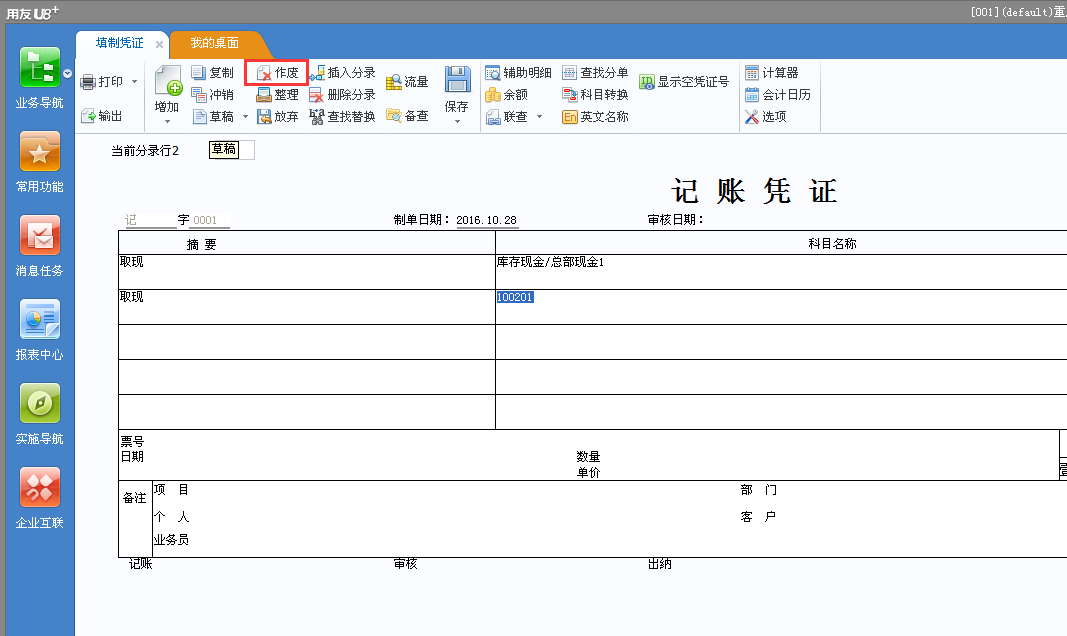Screen dimensions: 1067x636
Task: Expand the 打印 print dropdown arrow
Action: pos(132,81)
